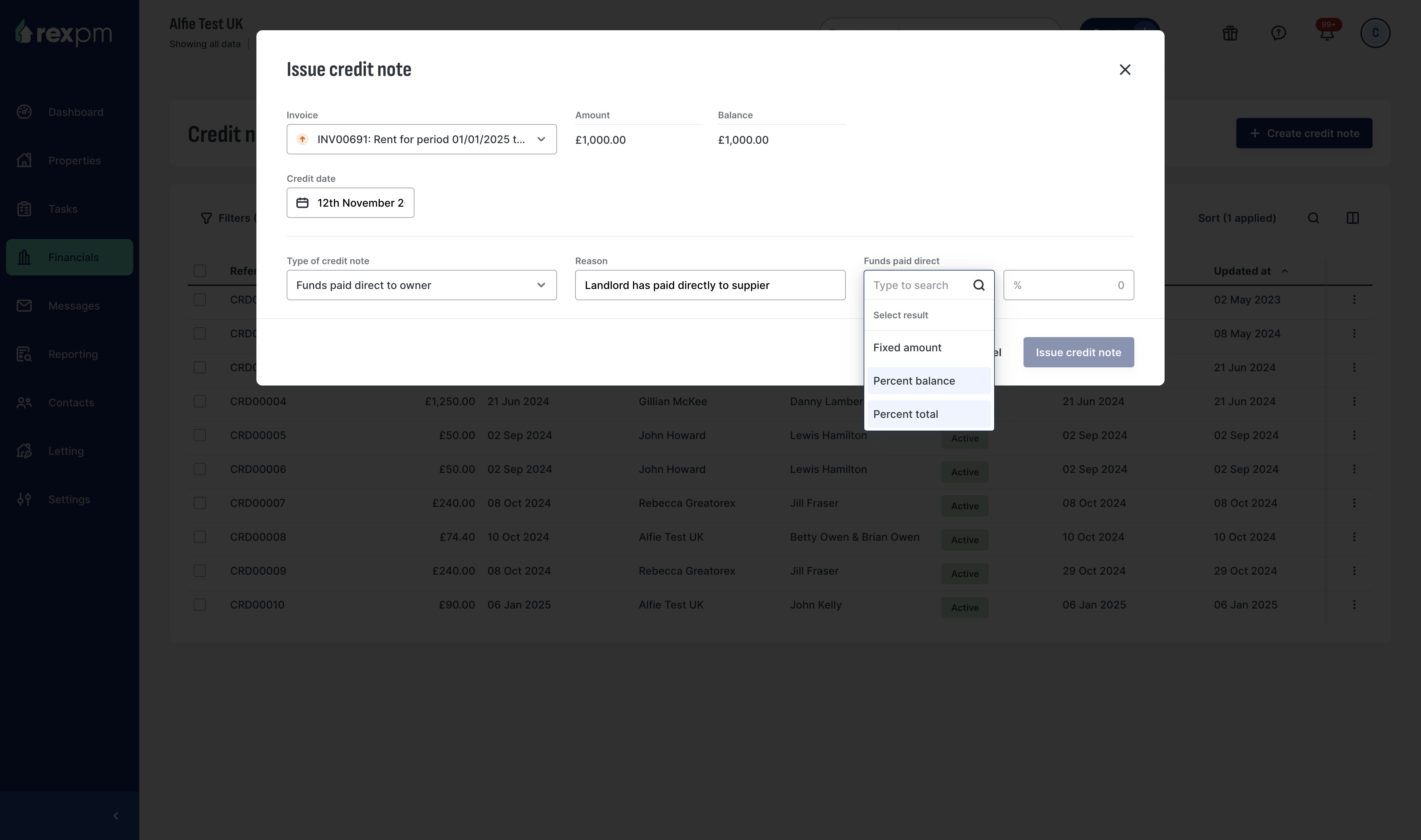1421x840 pixels.
Task: Open the gift icon in the header
Action: pyautogui.click(x=1230, y=33)
